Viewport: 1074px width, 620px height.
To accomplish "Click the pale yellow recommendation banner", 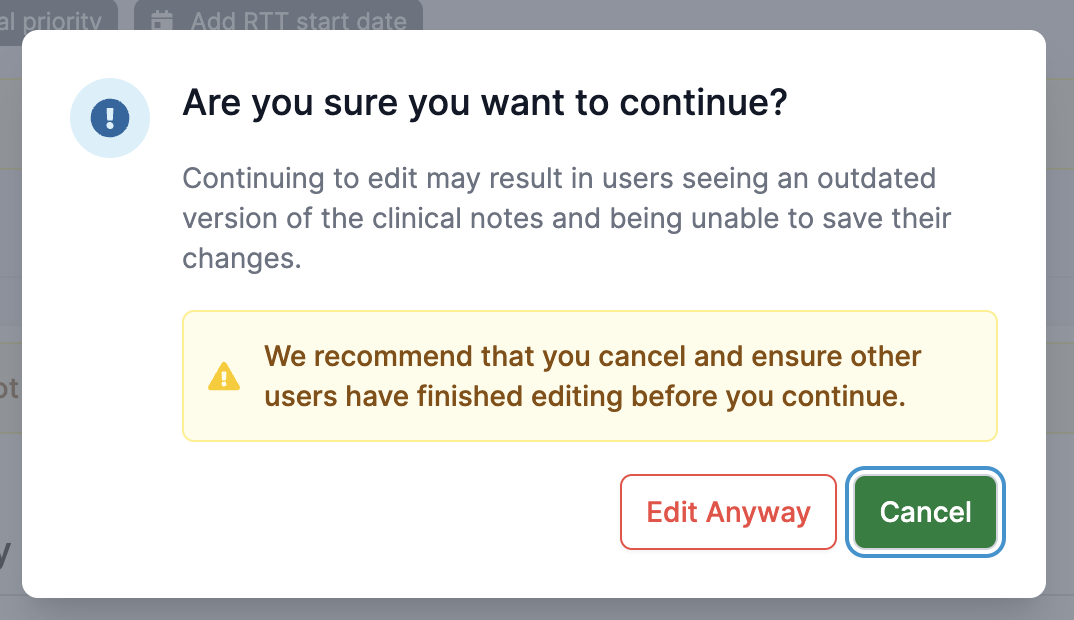I will pyautogui.click(x=590, y=376).
